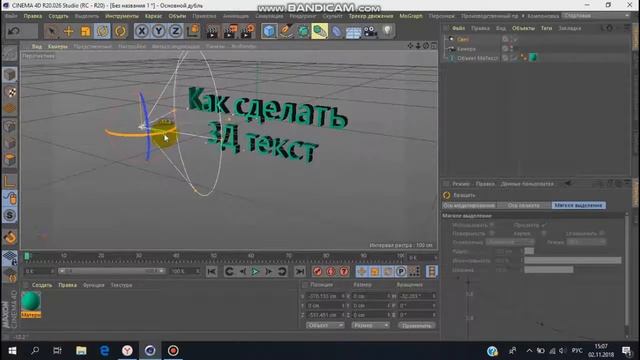Screen dimensions: 640x360
Task: Open the generators subdivision icon
Action: pos(303,31)
